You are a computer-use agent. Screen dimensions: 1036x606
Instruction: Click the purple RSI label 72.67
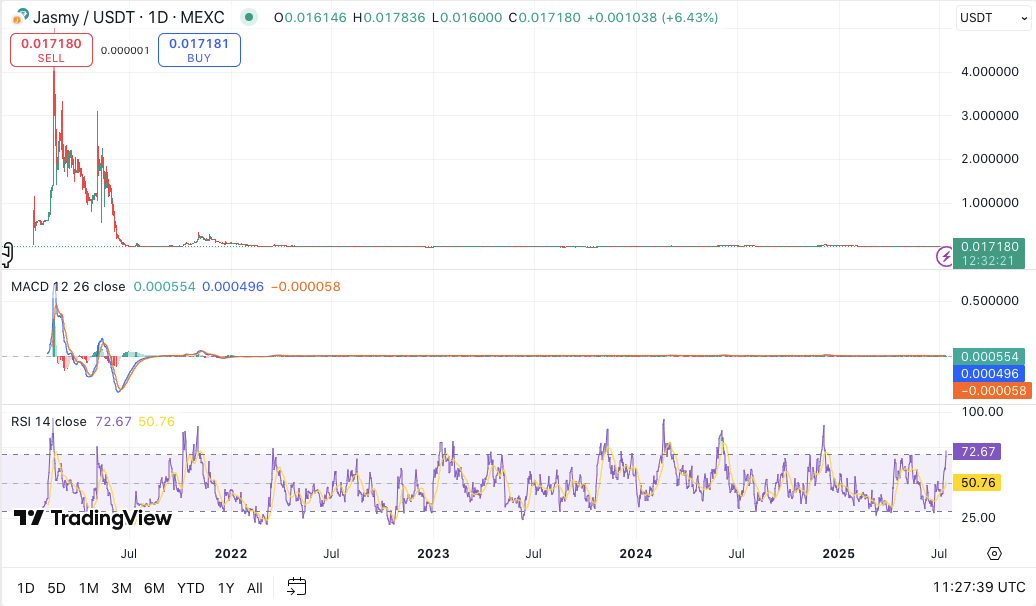pyautogui.click(x=977, y=451)
